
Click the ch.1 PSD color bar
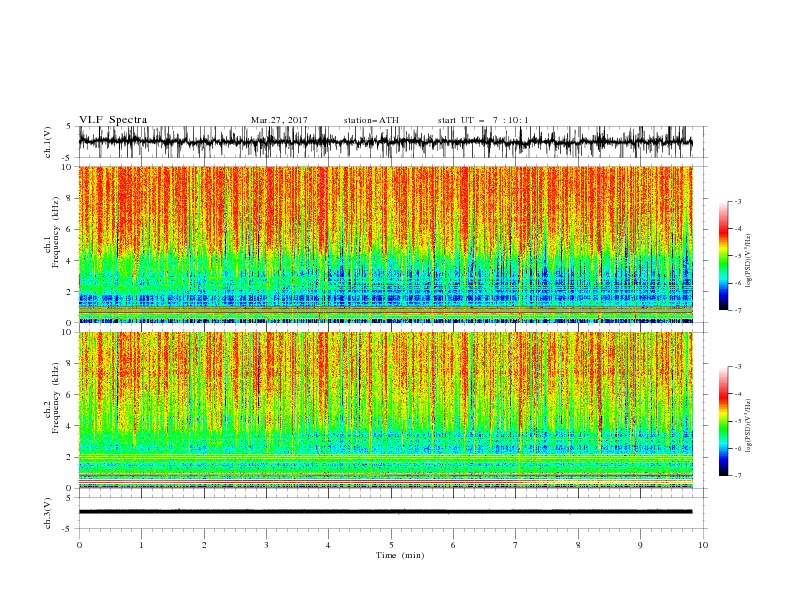point(723,256)
